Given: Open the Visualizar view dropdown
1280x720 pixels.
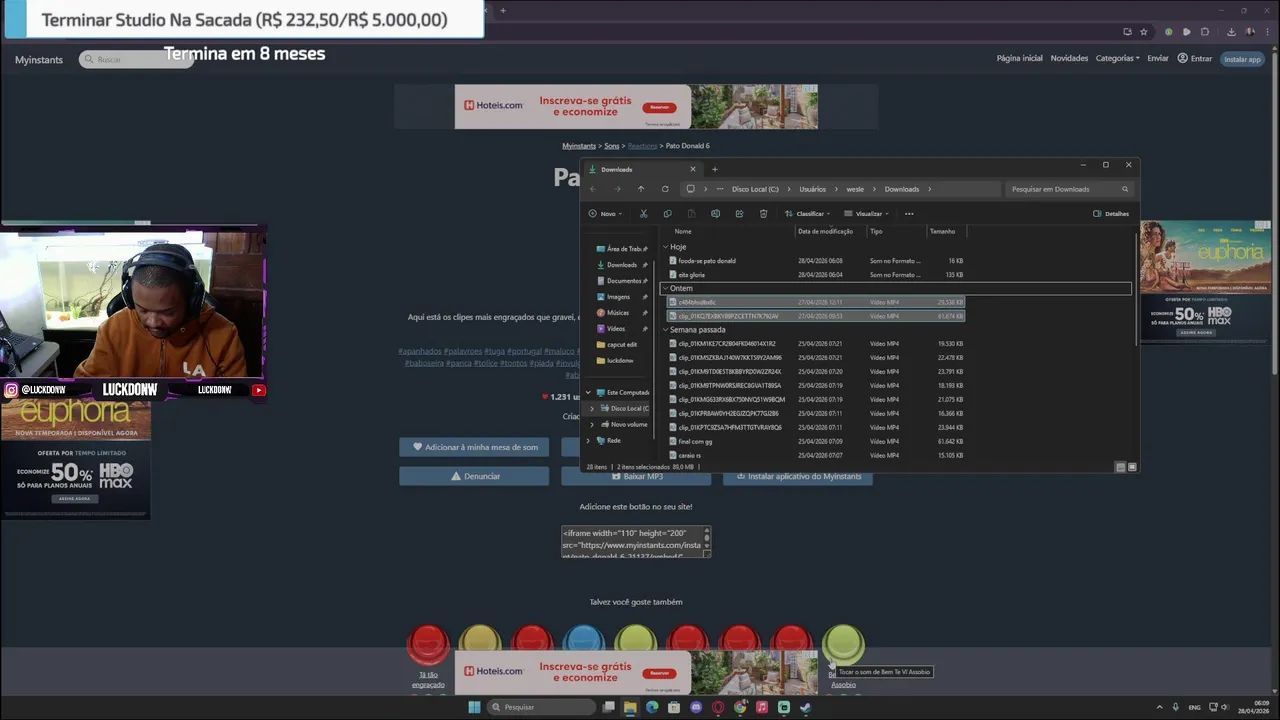Looking at the screenshot, I should [867, 213].
